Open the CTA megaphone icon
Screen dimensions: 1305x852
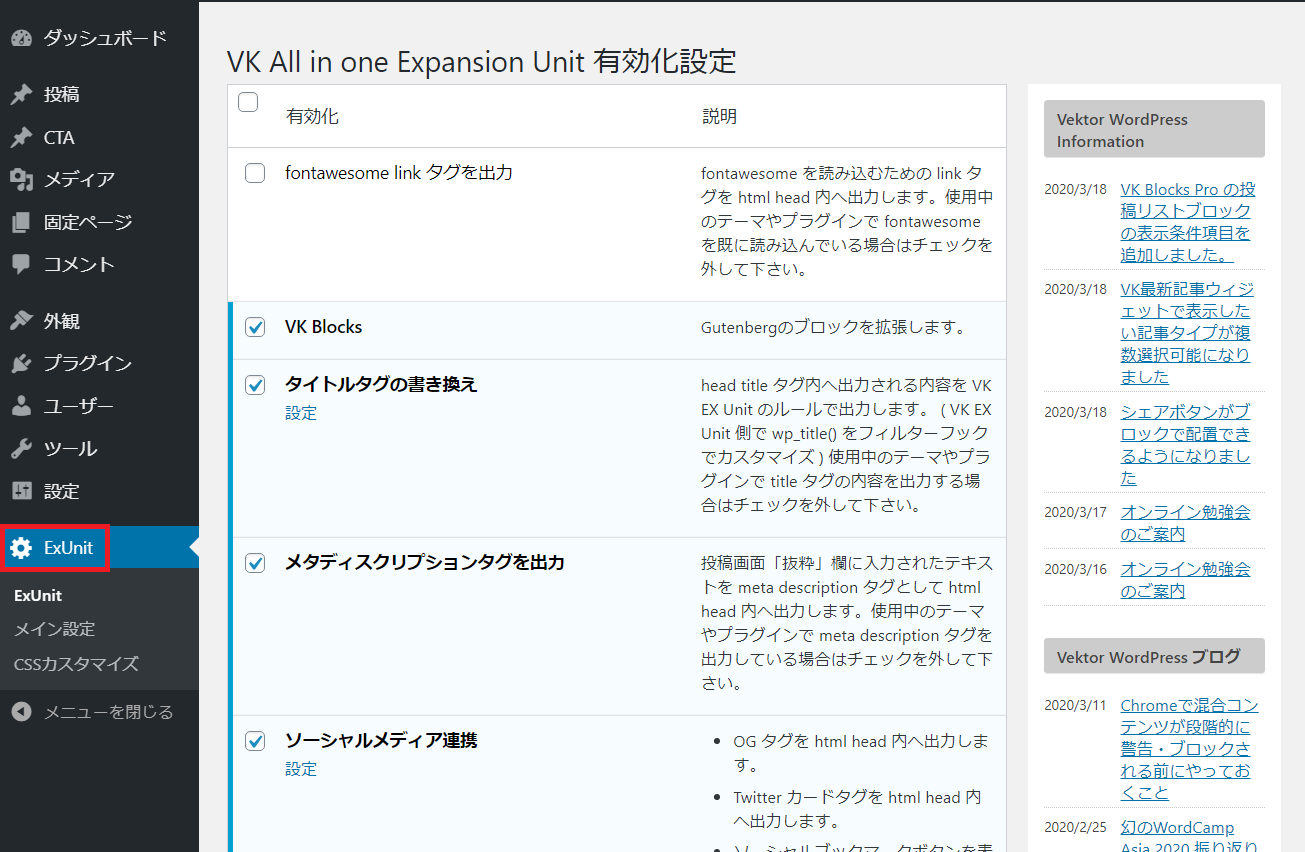tap(22, 137)
